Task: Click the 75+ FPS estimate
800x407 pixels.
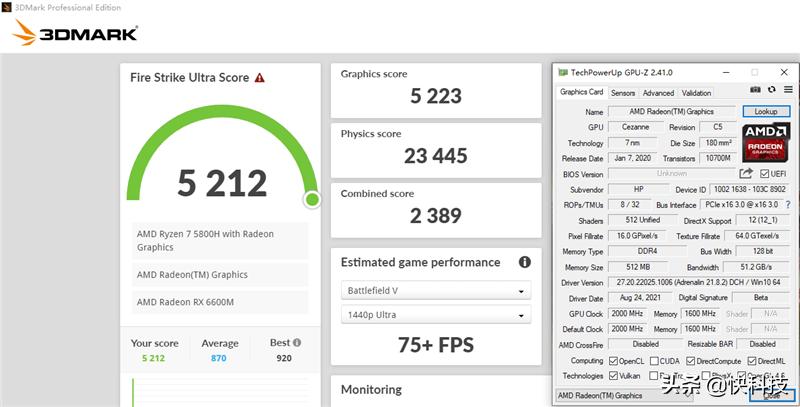Action: [436, 345]
